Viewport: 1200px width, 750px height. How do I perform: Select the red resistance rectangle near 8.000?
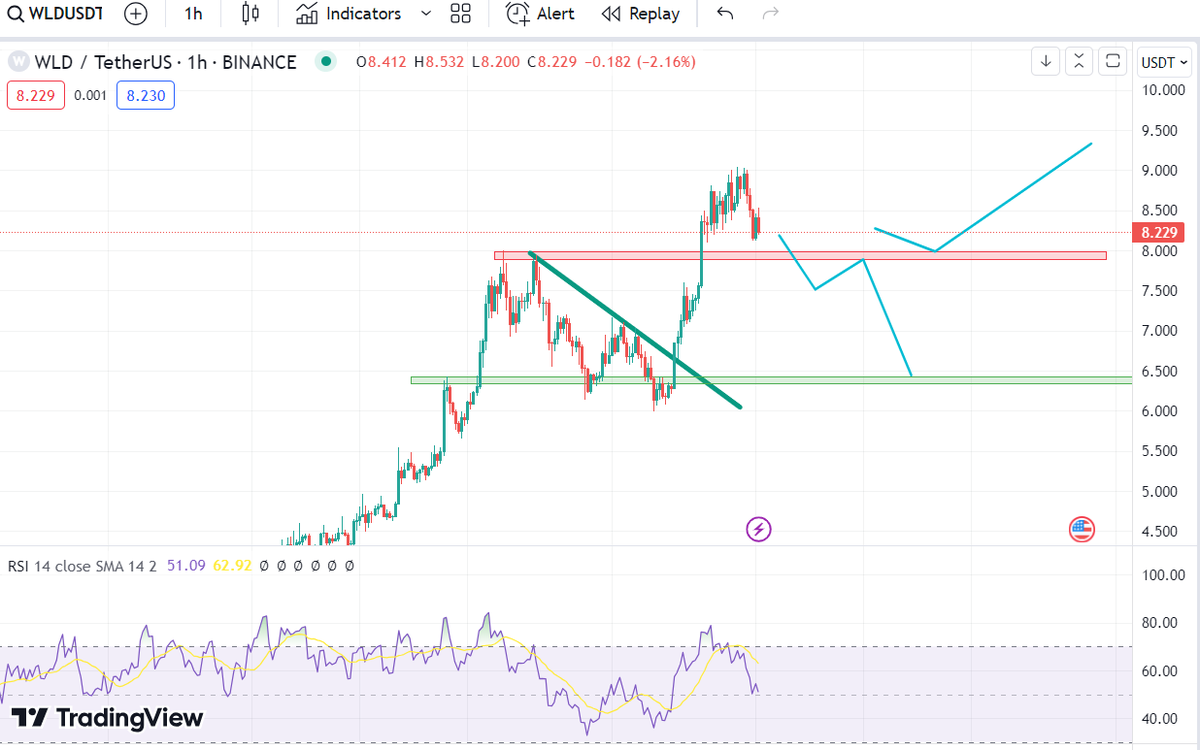coord(800,255)
